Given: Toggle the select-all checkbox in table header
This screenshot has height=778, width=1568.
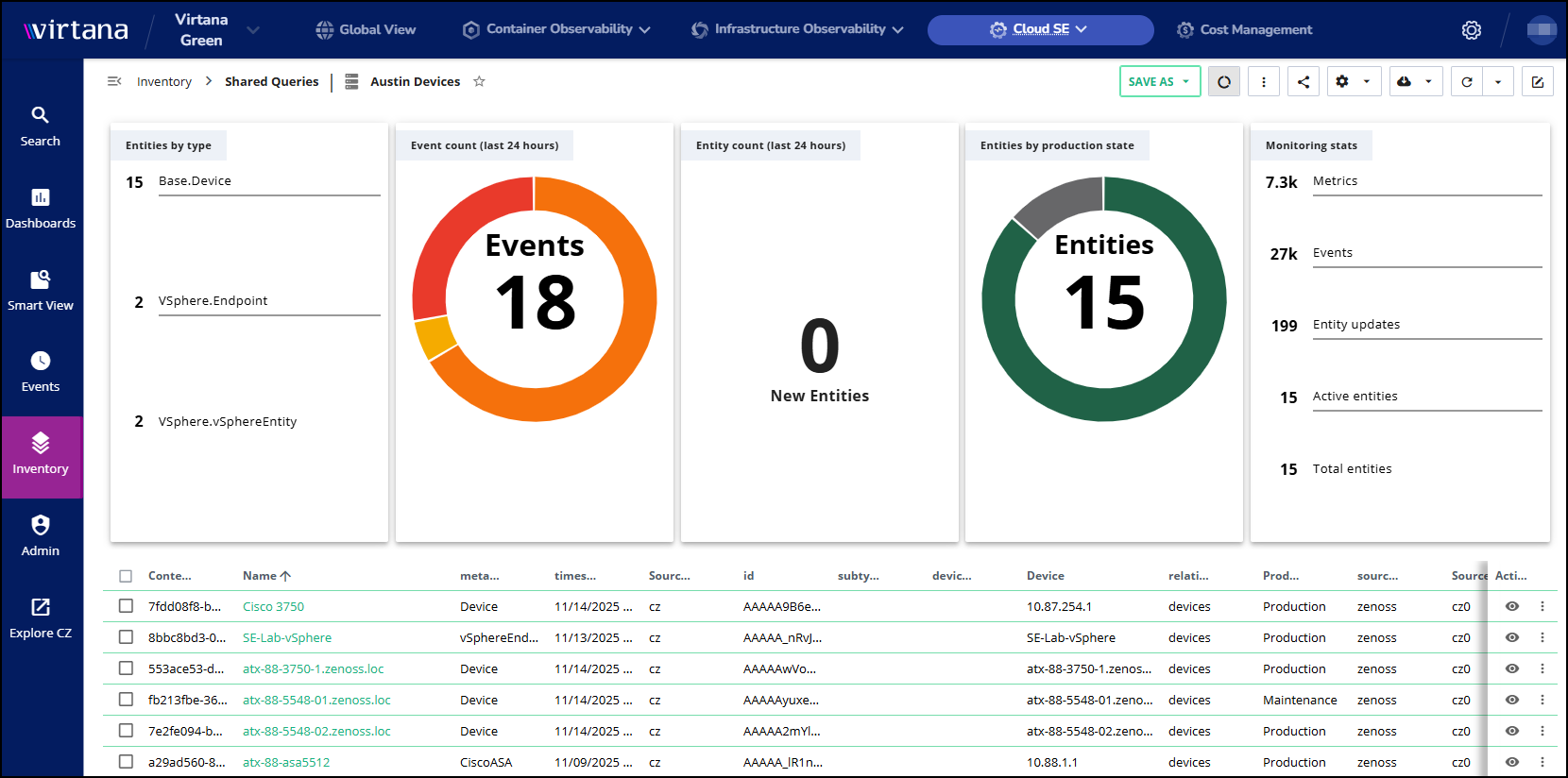Looking at the screenshot, I should tap(126, 576).
